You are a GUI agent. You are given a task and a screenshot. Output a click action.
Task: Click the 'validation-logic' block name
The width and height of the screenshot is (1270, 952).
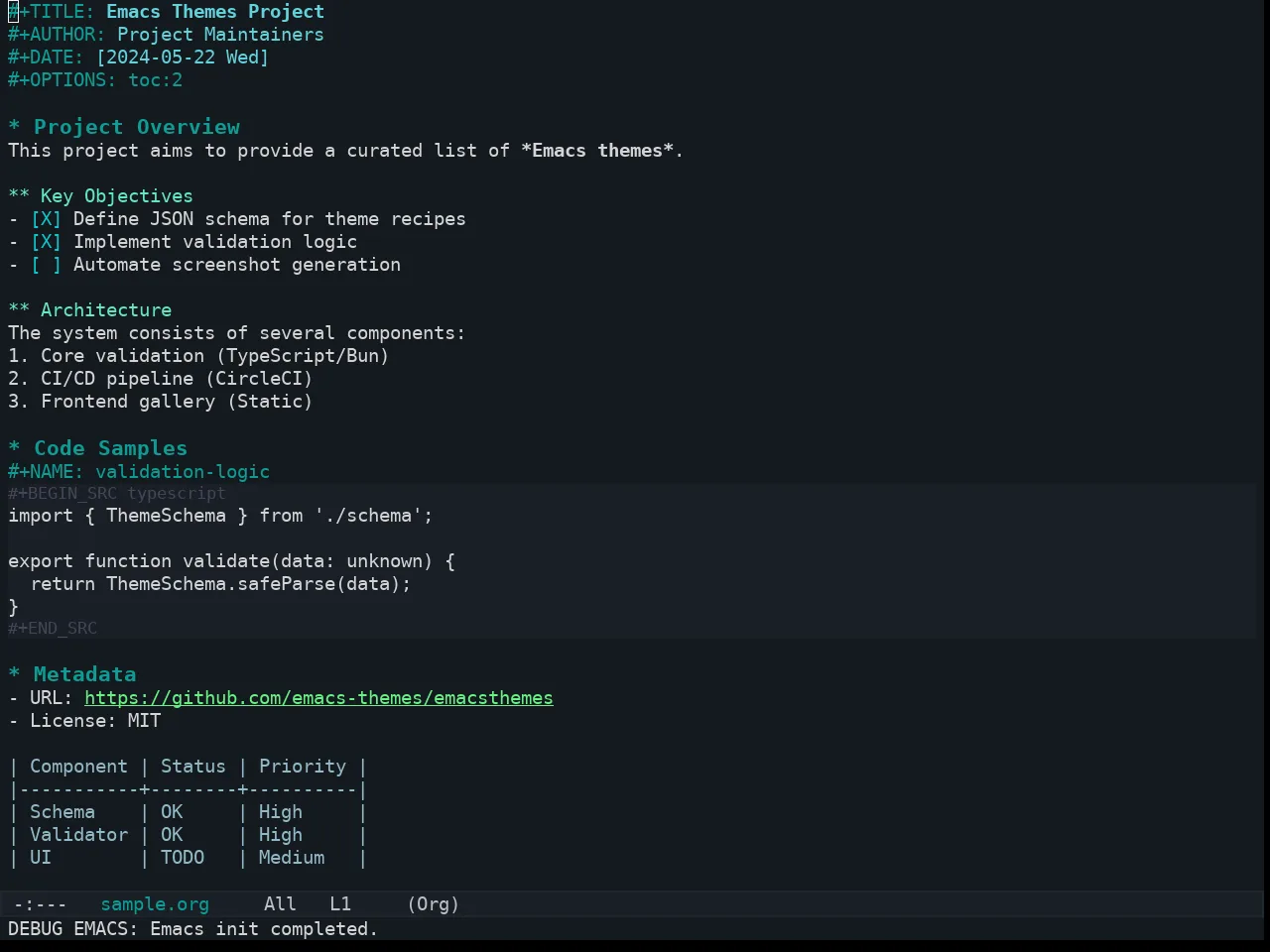coord(183,472)
